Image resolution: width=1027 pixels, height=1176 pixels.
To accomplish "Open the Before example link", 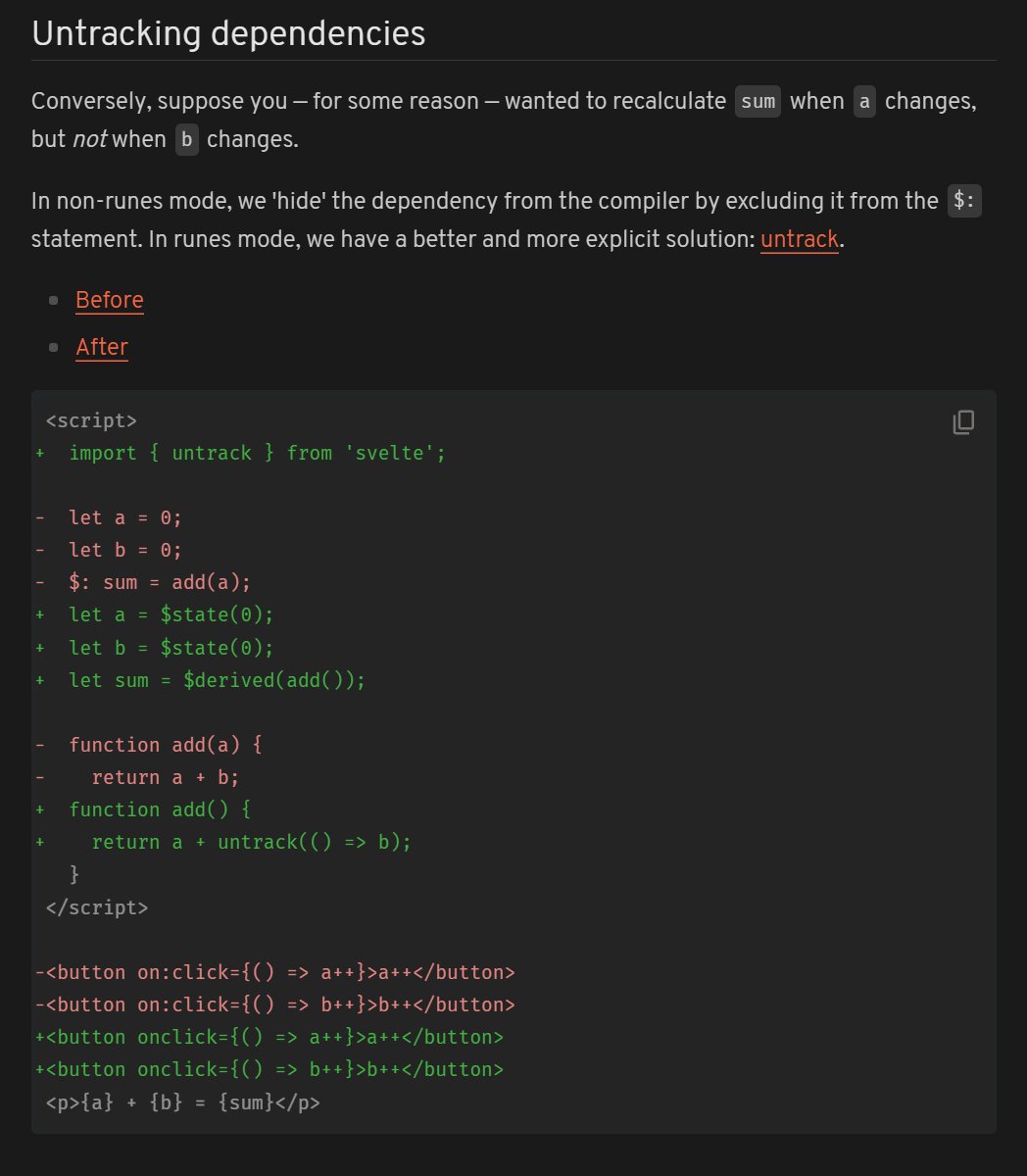I will tap(110, 300).
